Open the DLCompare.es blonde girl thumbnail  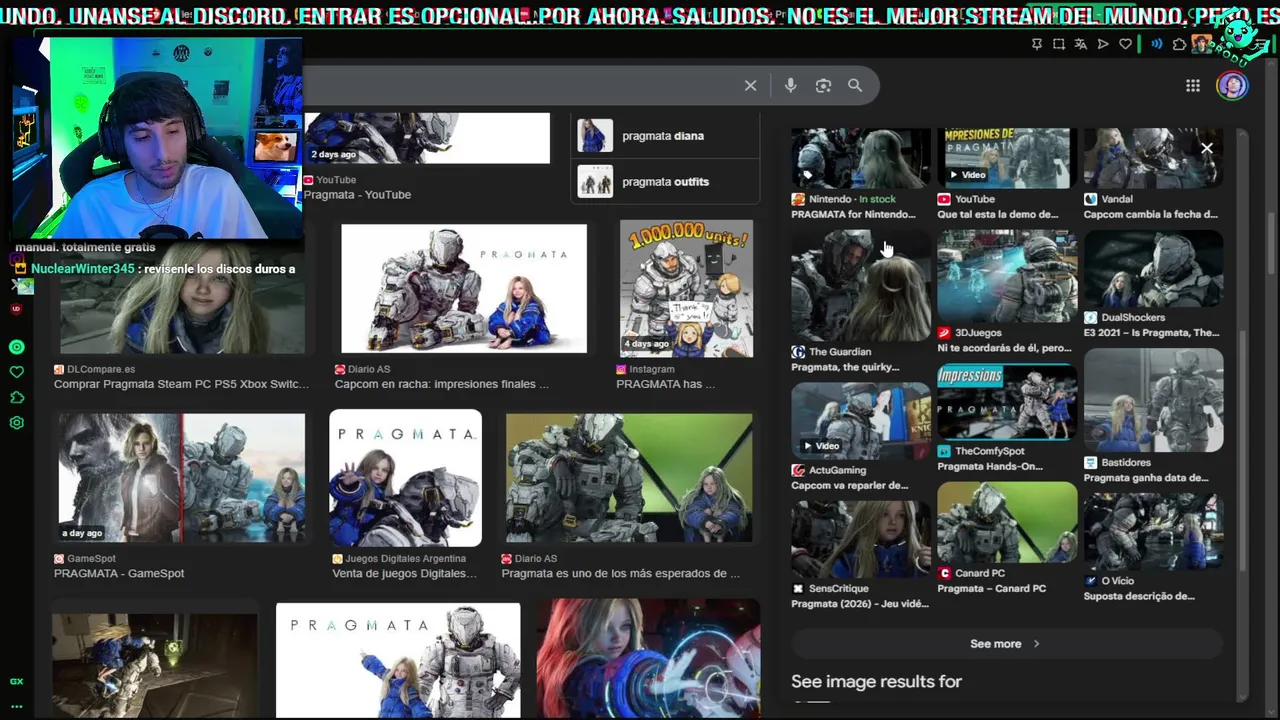pos(180,297)
